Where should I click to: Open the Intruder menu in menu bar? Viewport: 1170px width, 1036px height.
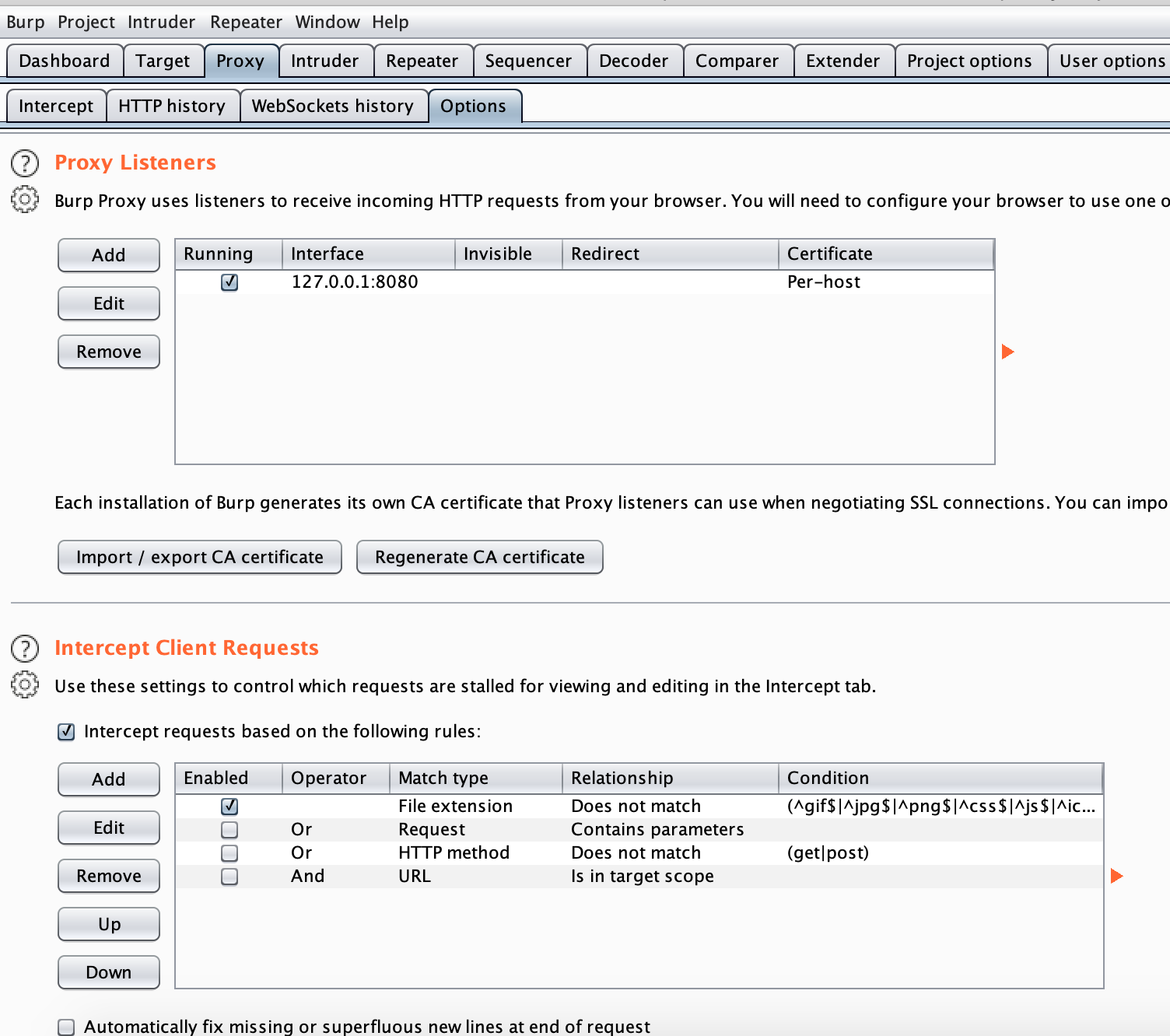coord(161,22)
